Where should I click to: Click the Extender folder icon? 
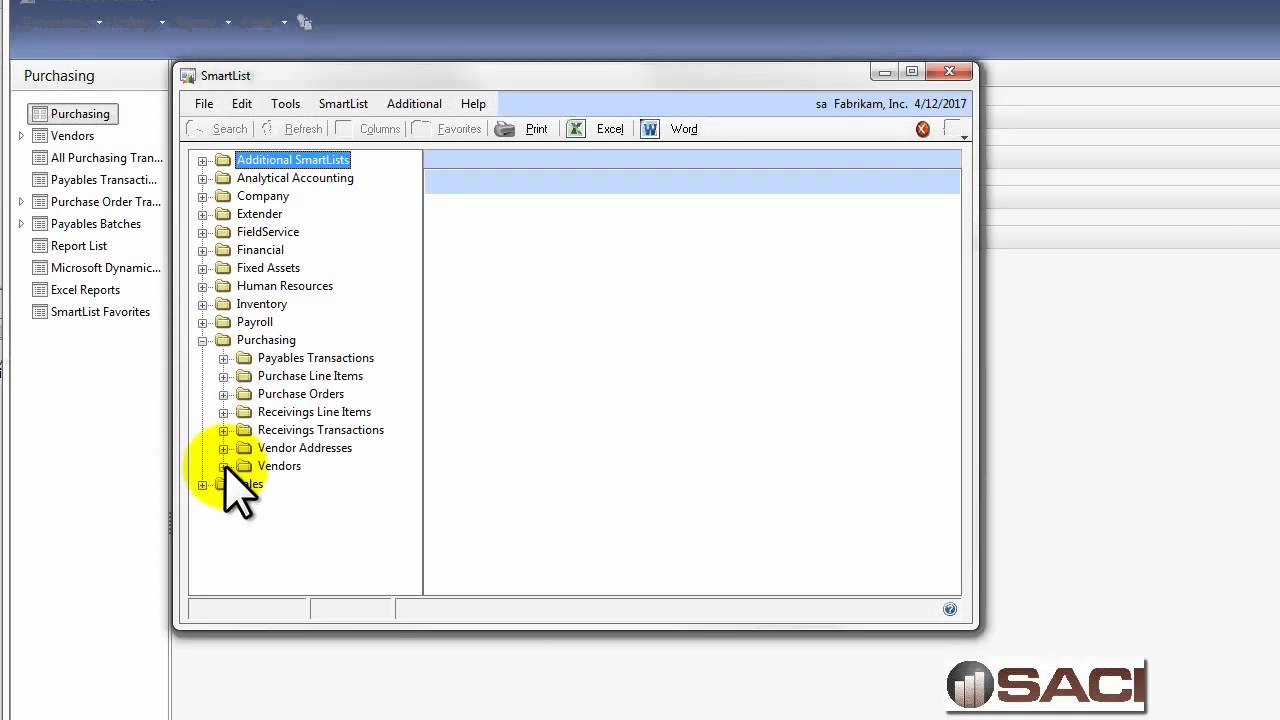tap(223, 214)
